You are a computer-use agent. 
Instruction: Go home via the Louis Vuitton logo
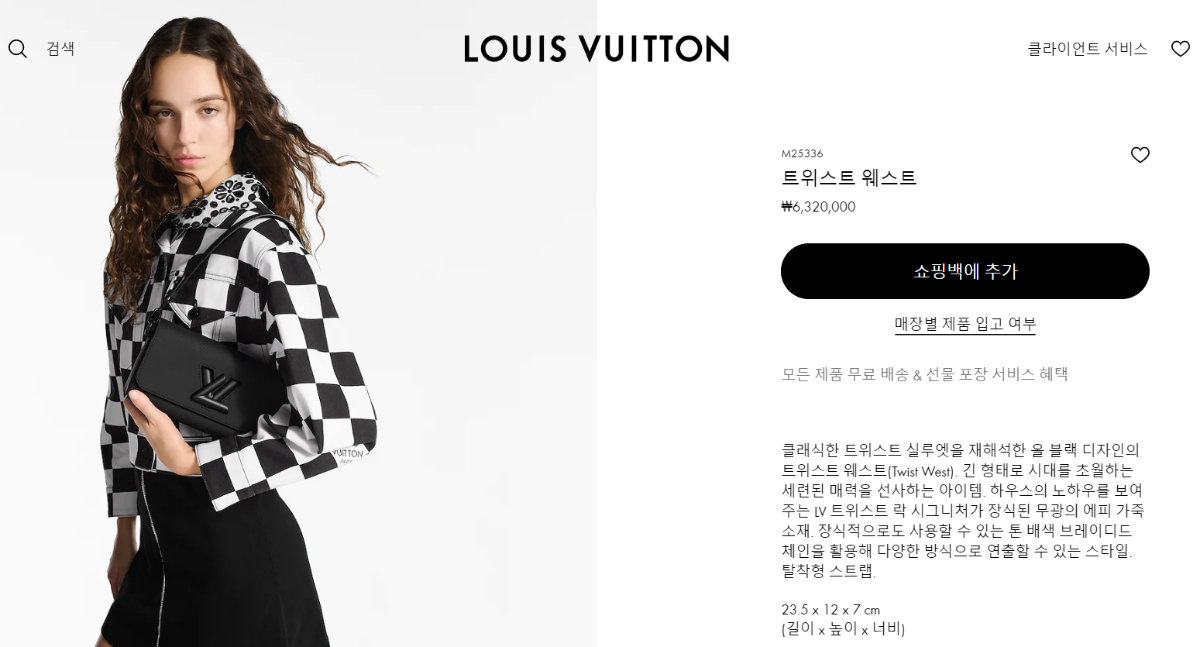(x=596, y=48)
